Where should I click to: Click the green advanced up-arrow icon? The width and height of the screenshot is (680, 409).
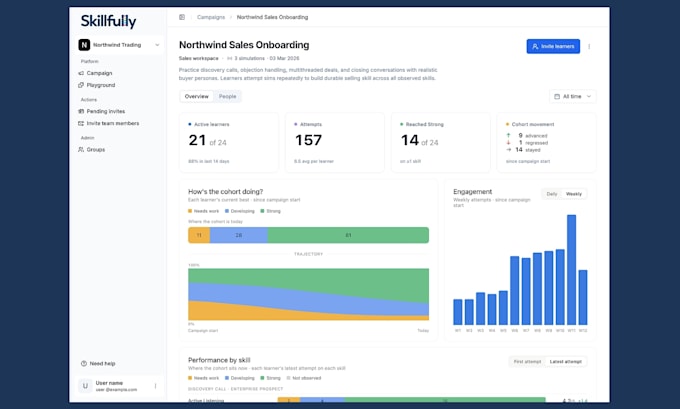pyautogui.click(x=508, y=136)
